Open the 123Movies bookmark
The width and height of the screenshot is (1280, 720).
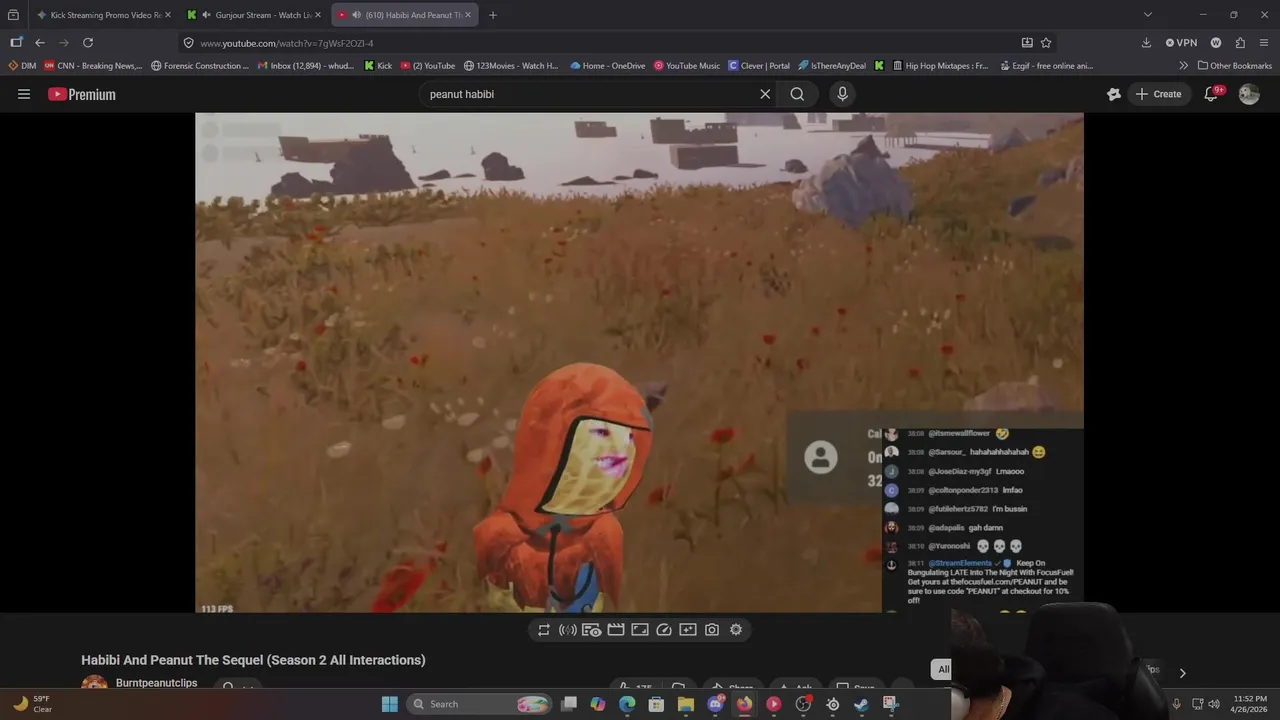[511, 66]
